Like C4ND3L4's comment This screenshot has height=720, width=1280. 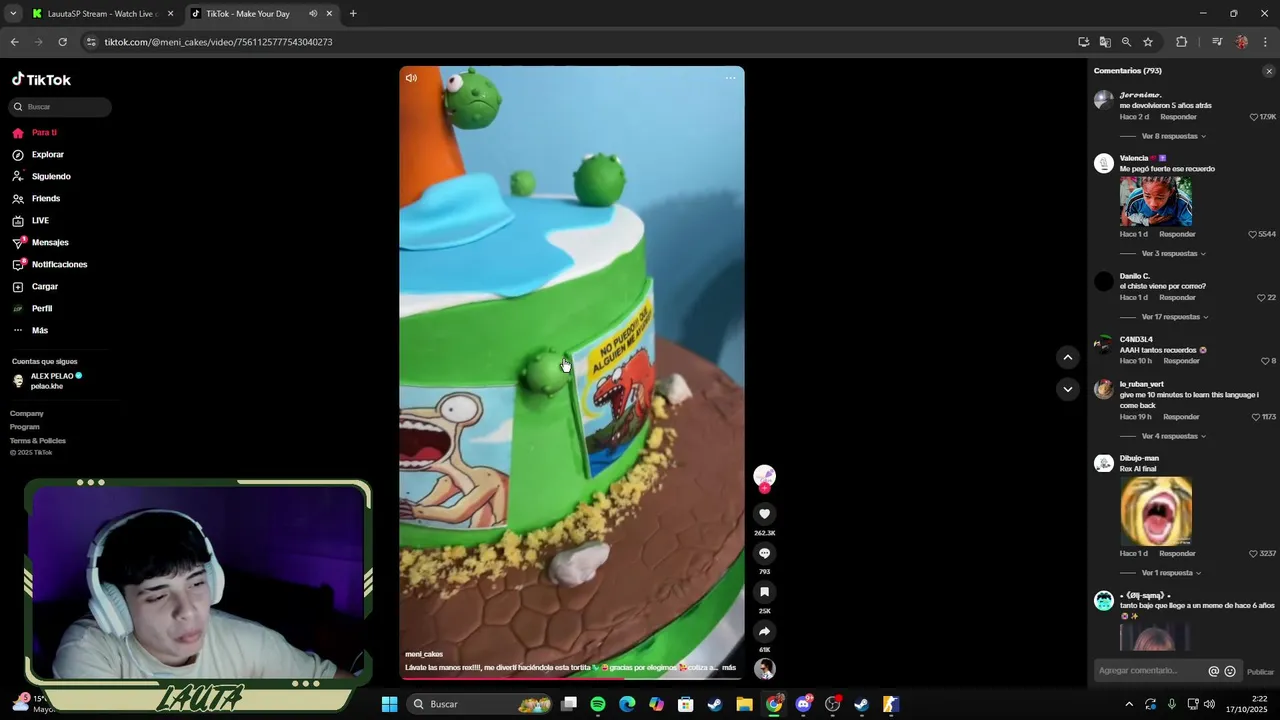(x=1265, y=361)
